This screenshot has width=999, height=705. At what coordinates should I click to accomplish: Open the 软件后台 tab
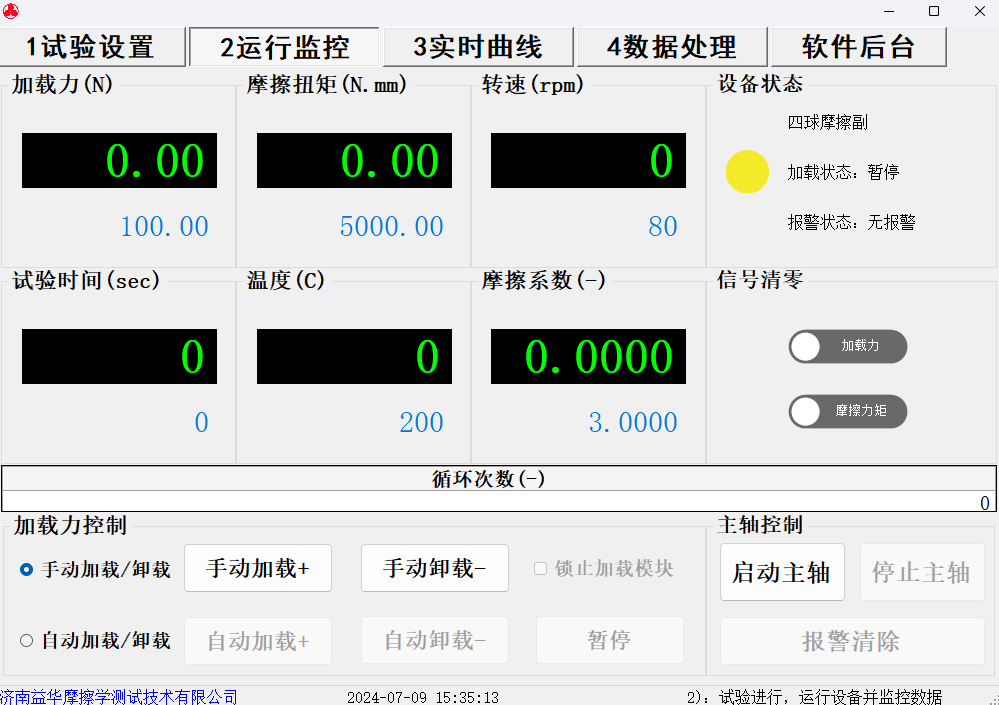tap(858, 47)
